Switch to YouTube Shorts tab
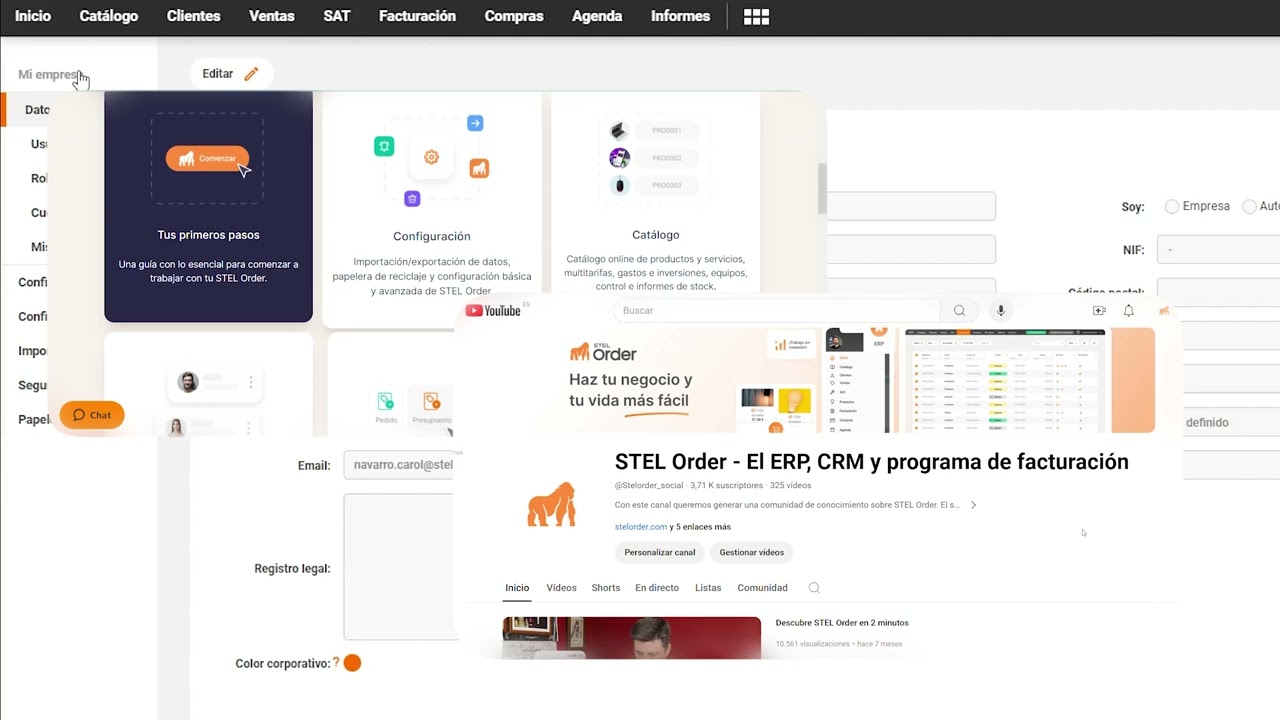This screenshot has width=1280, height=720. pos(606,588)
